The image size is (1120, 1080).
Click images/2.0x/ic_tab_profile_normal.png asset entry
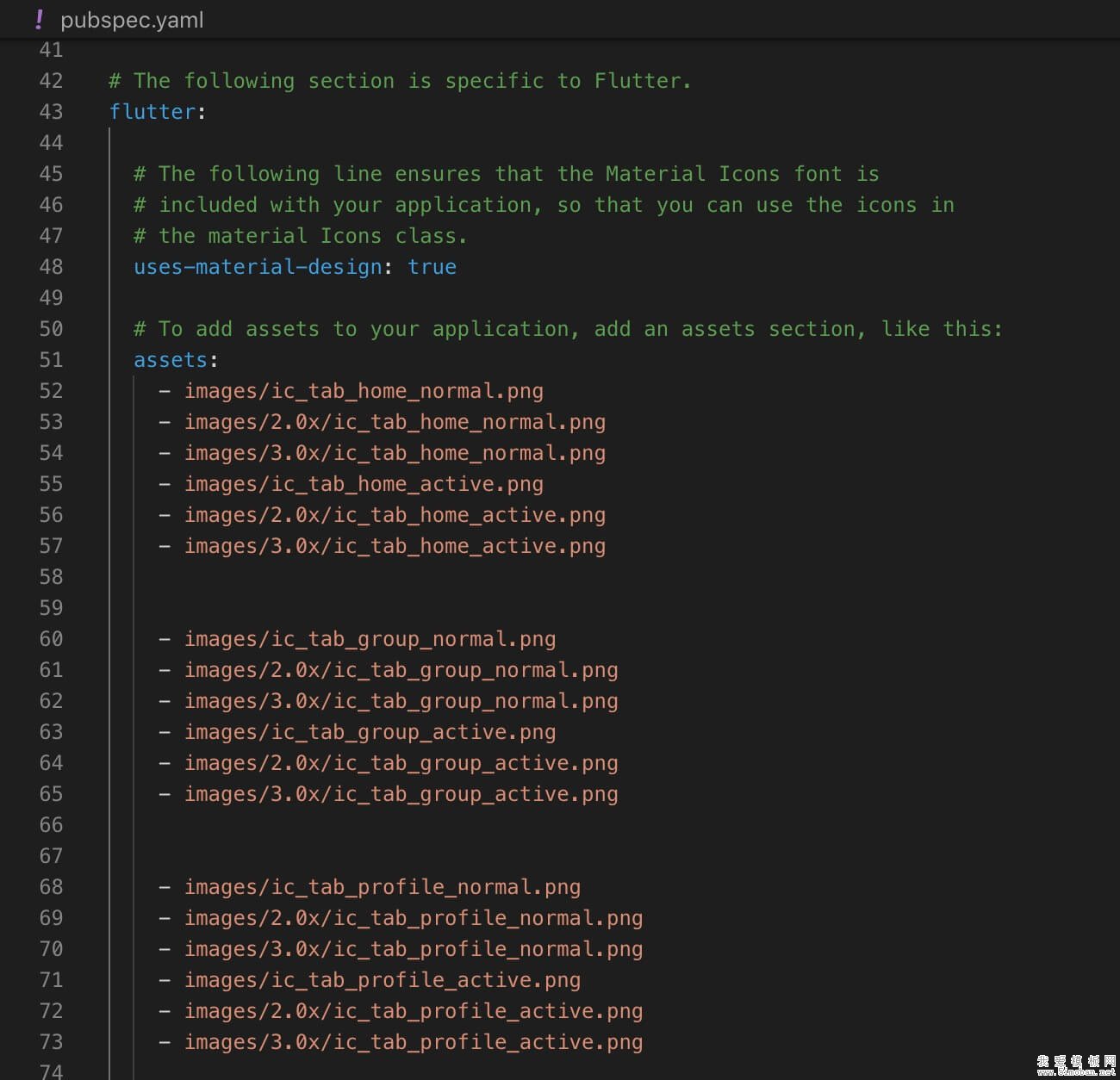pyautogui.click(x=413, y=918)
